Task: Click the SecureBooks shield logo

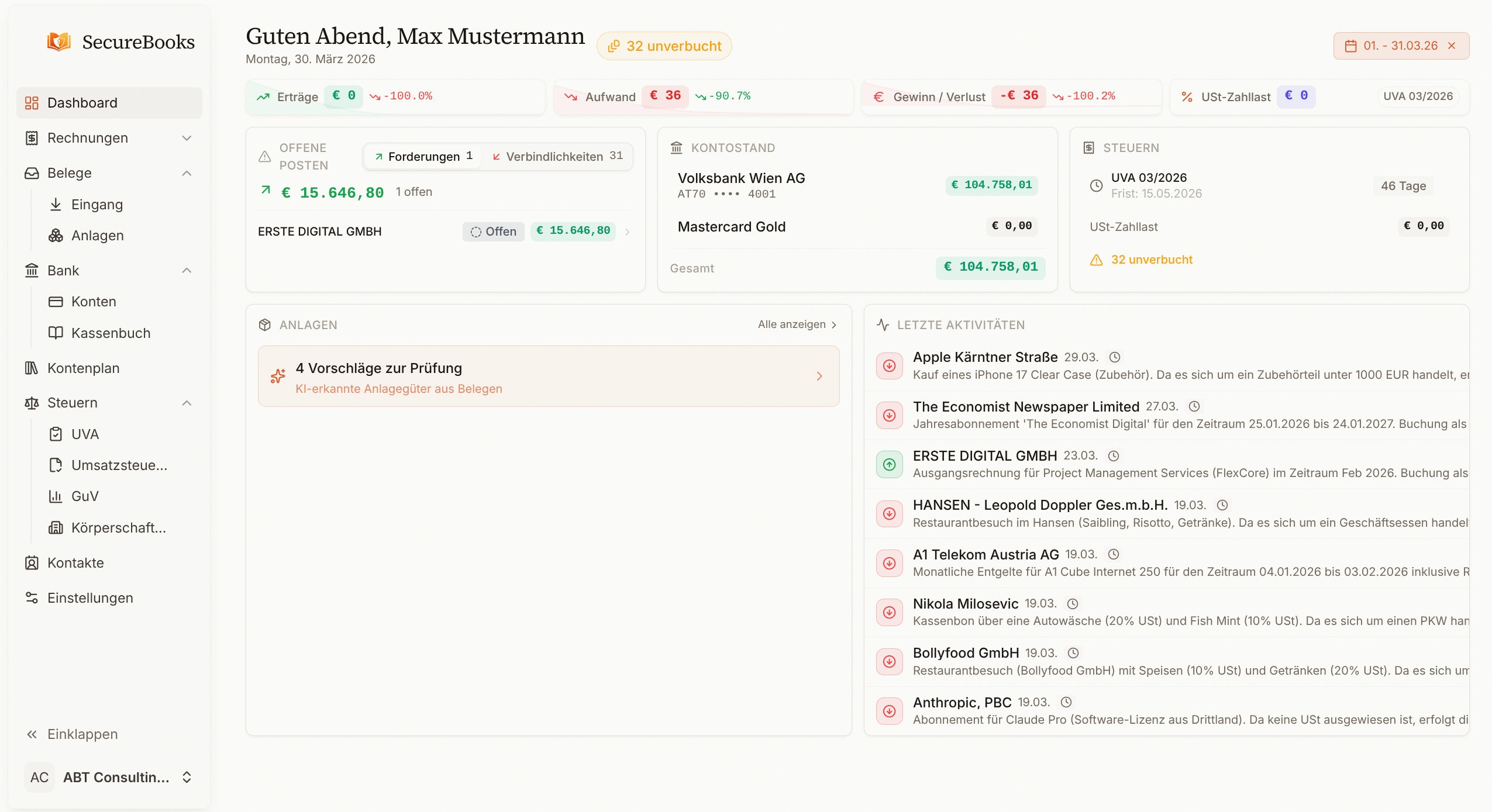Action: [58, 42]
